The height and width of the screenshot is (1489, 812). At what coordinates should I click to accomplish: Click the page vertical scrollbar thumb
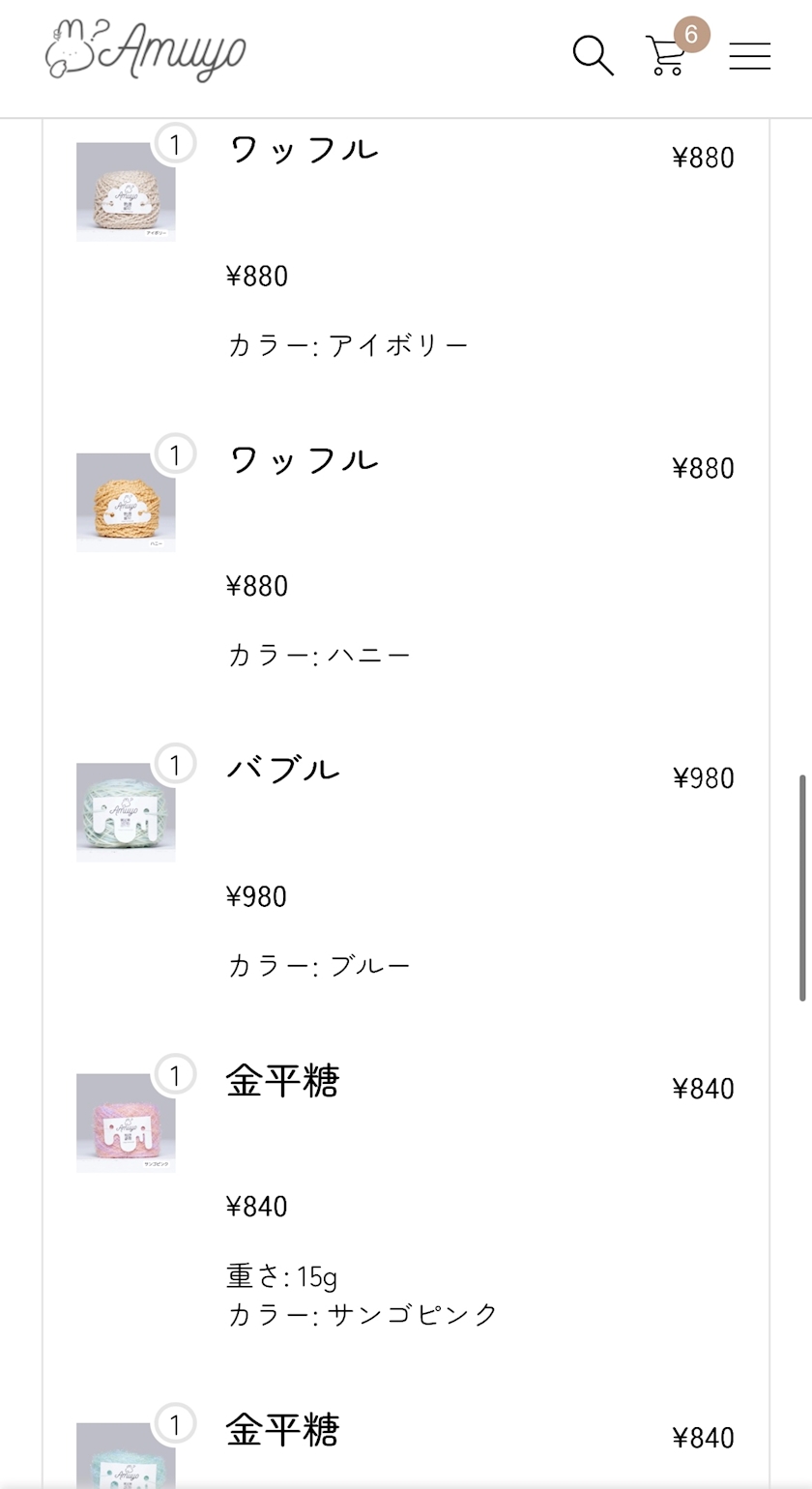[x=802, y=888]
